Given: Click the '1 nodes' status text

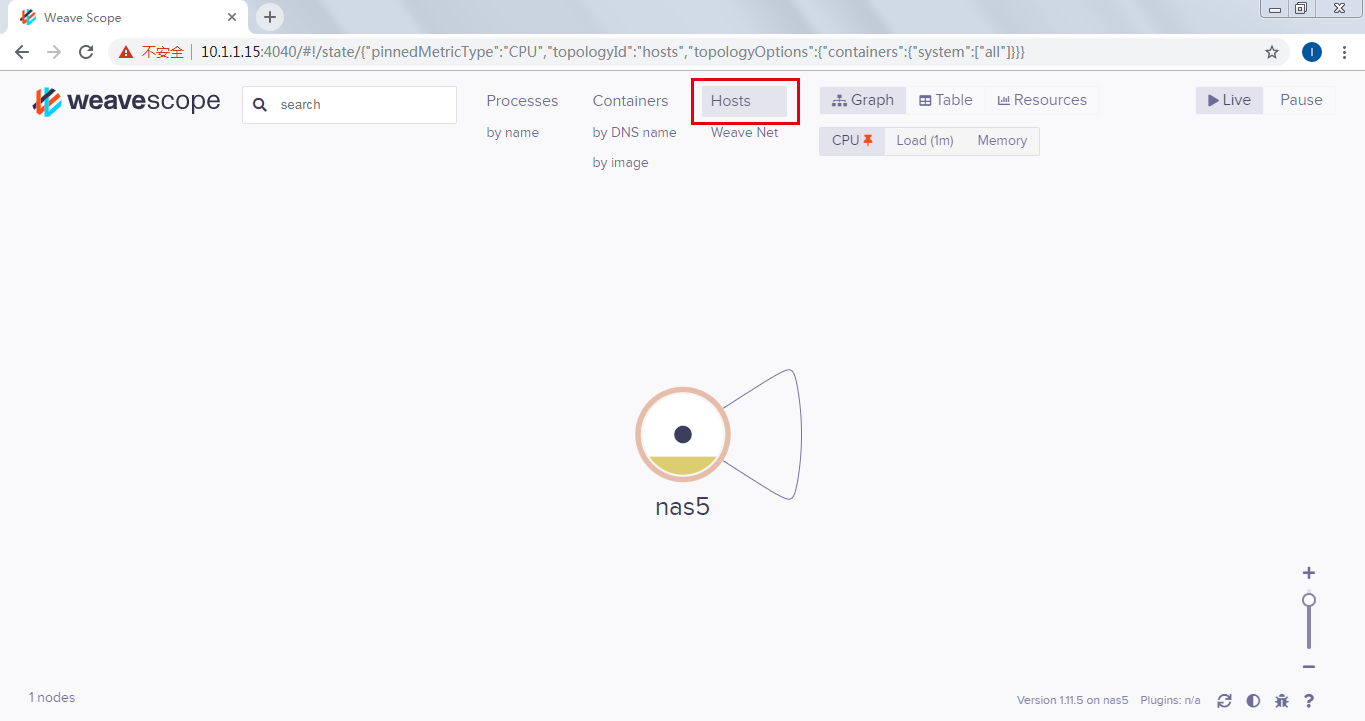Looking at the screenshot, I should [52, 698].
